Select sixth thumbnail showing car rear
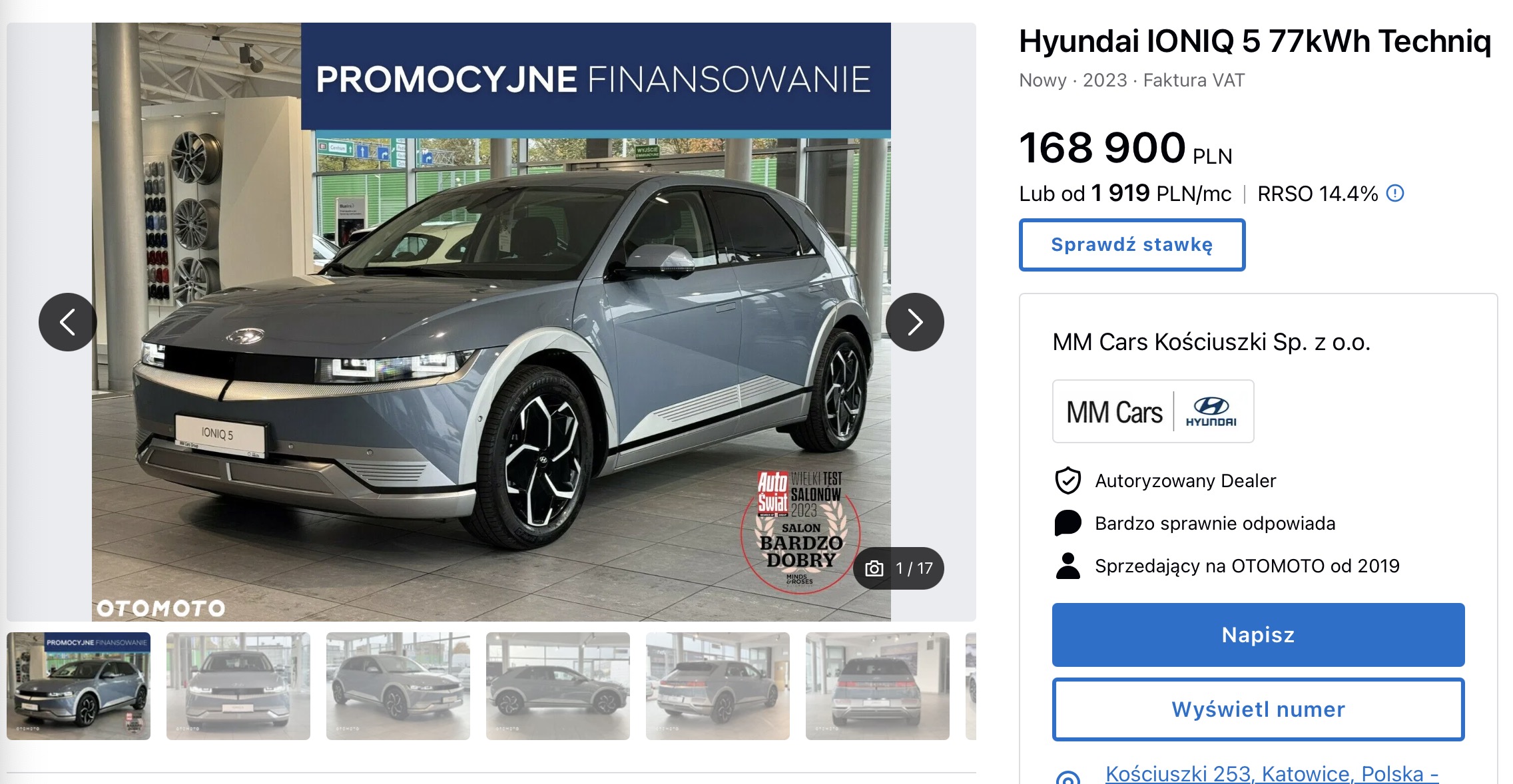This screenshot has width=1513, height=784. click(878, 686)
